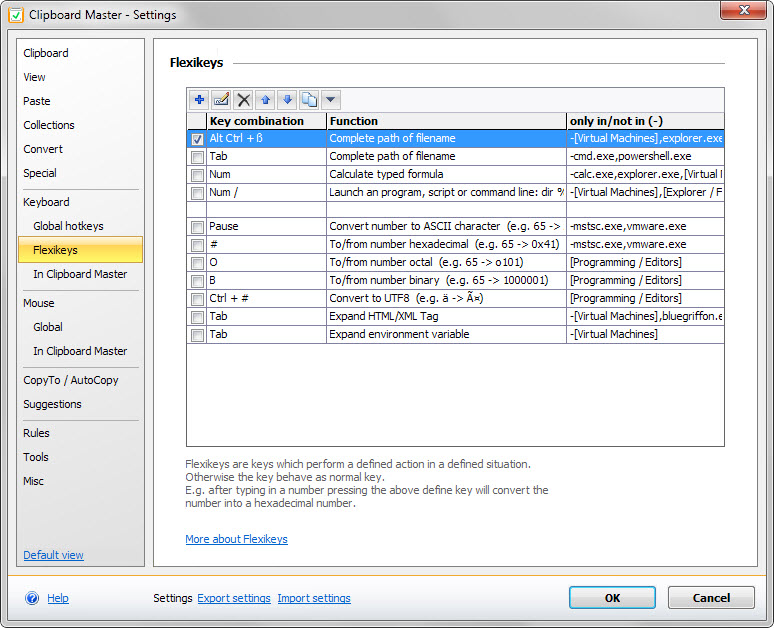Enable the Expand HTML/XML Tag checkbox

(x=197, y=317)
